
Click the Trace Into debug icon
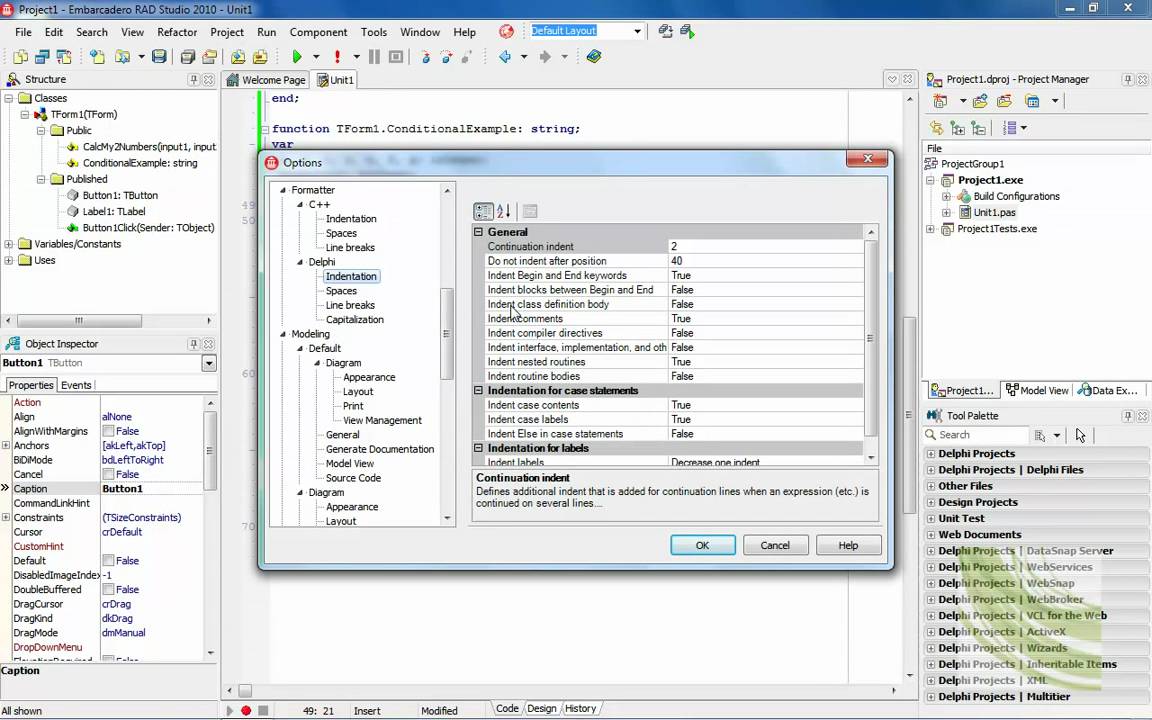pyautogui.click(x=425, y=57)
